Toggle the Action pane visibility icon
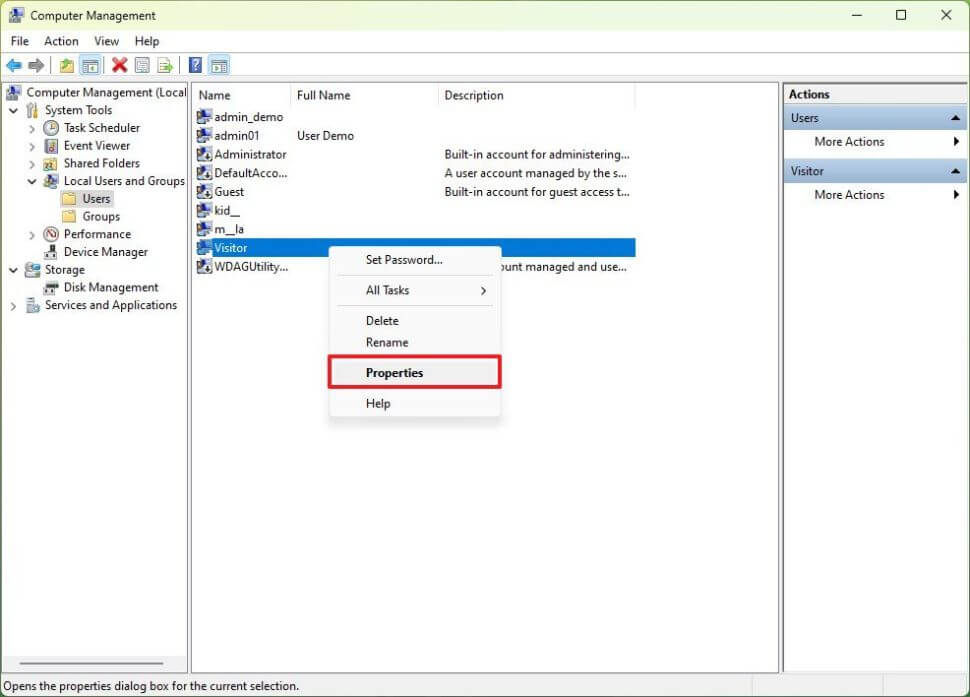Viewport: 970px width, 697px height. pos(218,65)
